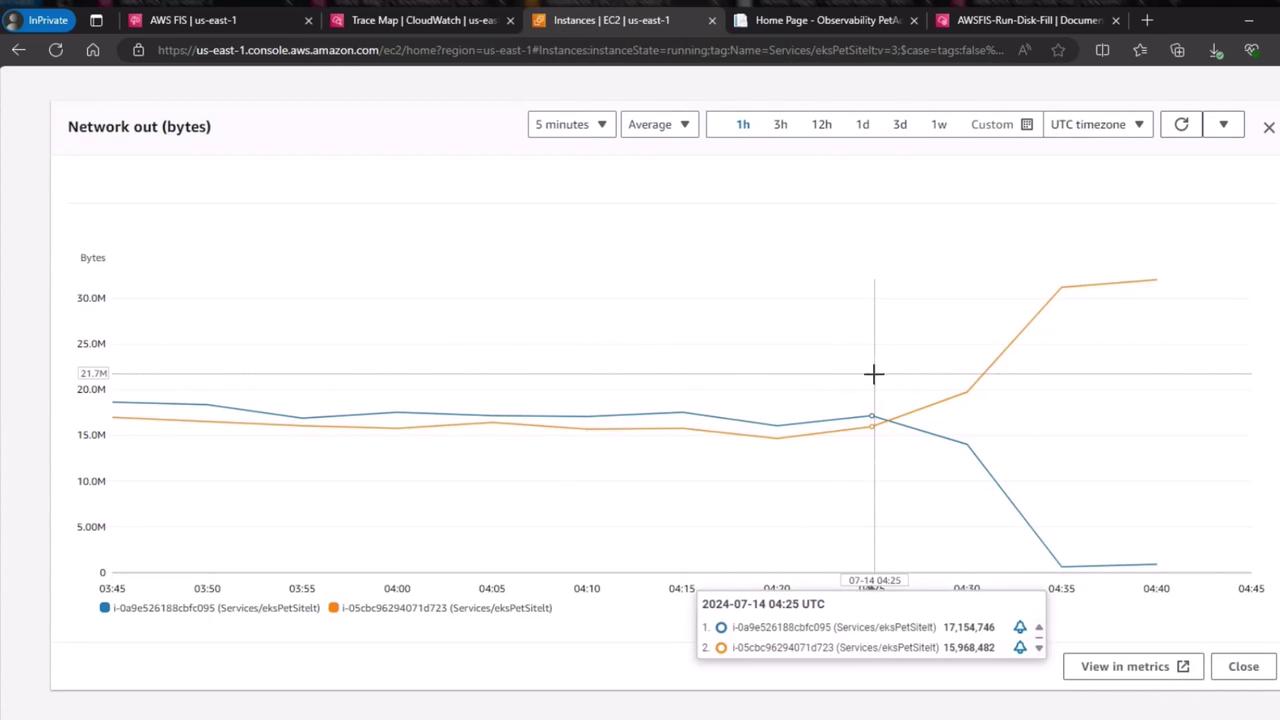Click the down arrow in the tooltip

tap(1039, 648)
